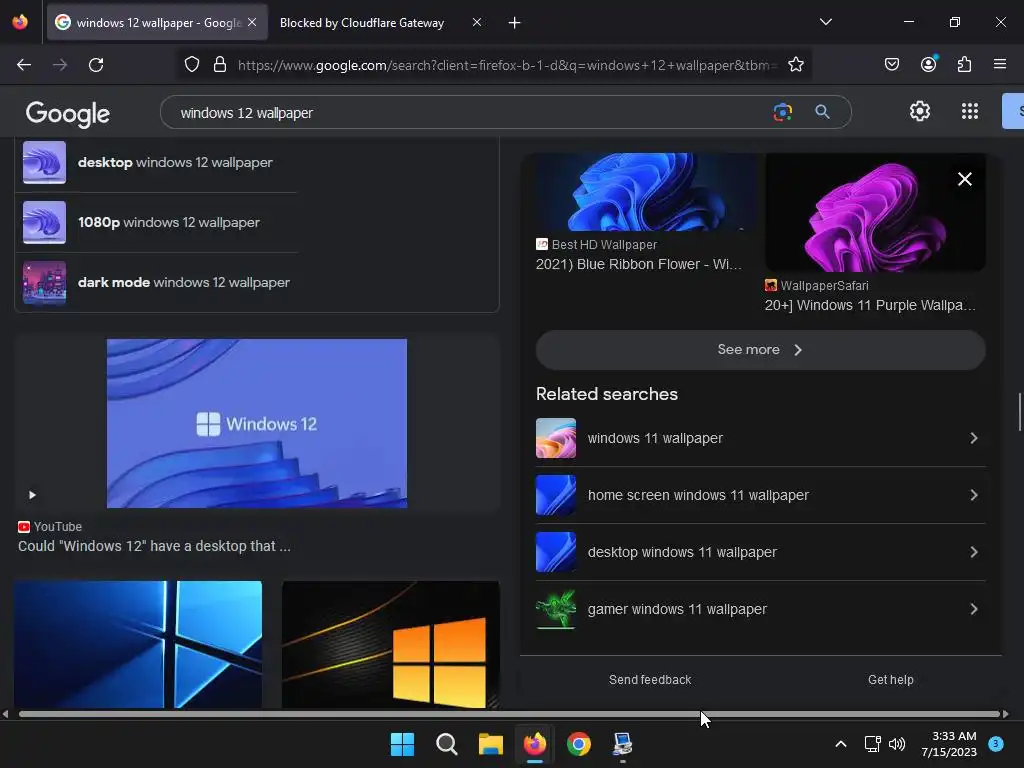Click the Firefox taskbar icon
The image size is (1024, 768).
tap(535, 744)
